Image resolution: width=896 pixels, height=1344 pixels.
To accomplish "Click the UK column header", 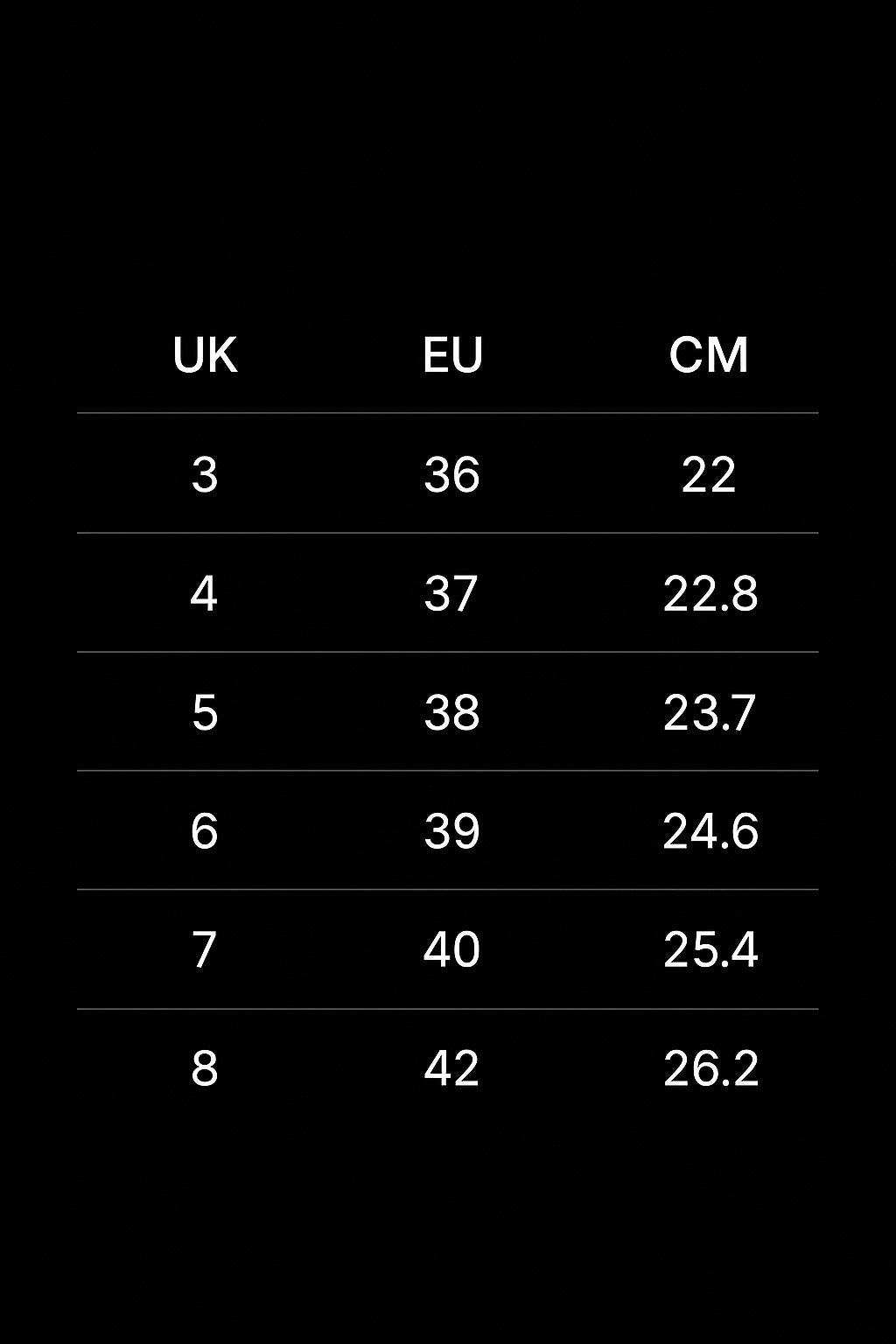I will click(x=205, y=355).
